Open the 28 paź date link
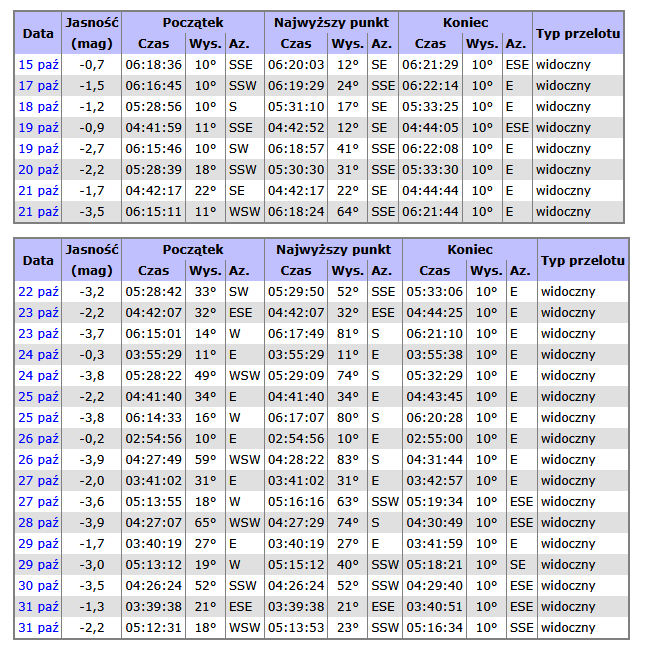The width and height of the screenshot is (651, 665). click(38, 522)
